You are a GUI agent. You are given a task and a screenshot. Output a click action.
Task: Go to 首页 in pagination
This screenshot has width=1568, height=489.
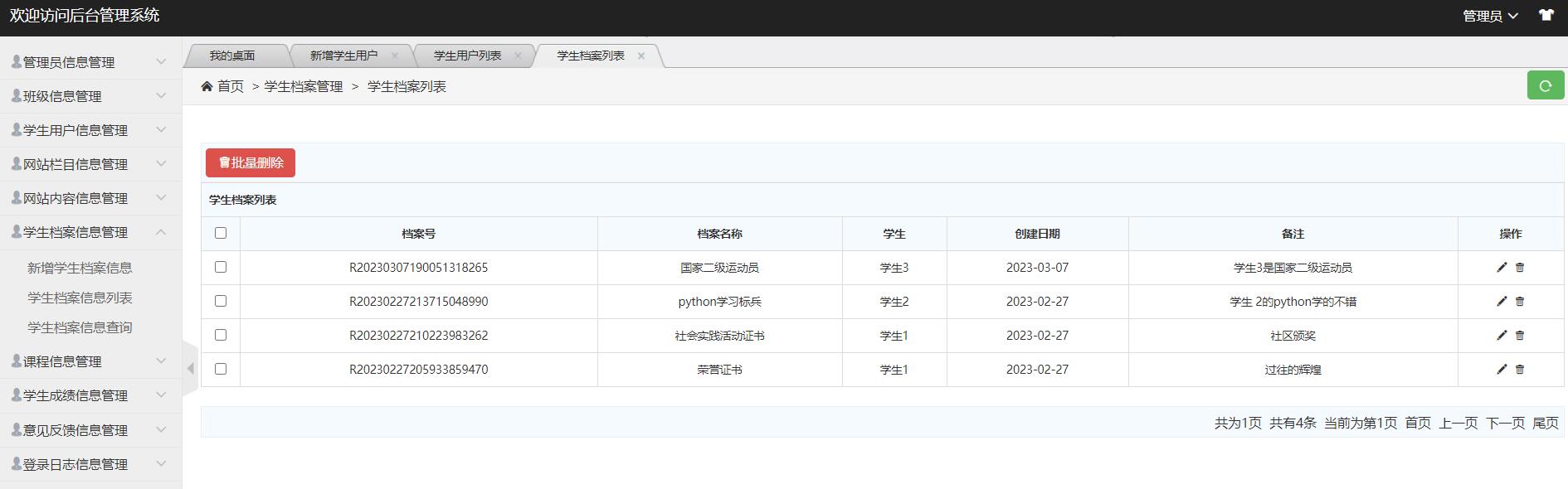pos(1418,423)
